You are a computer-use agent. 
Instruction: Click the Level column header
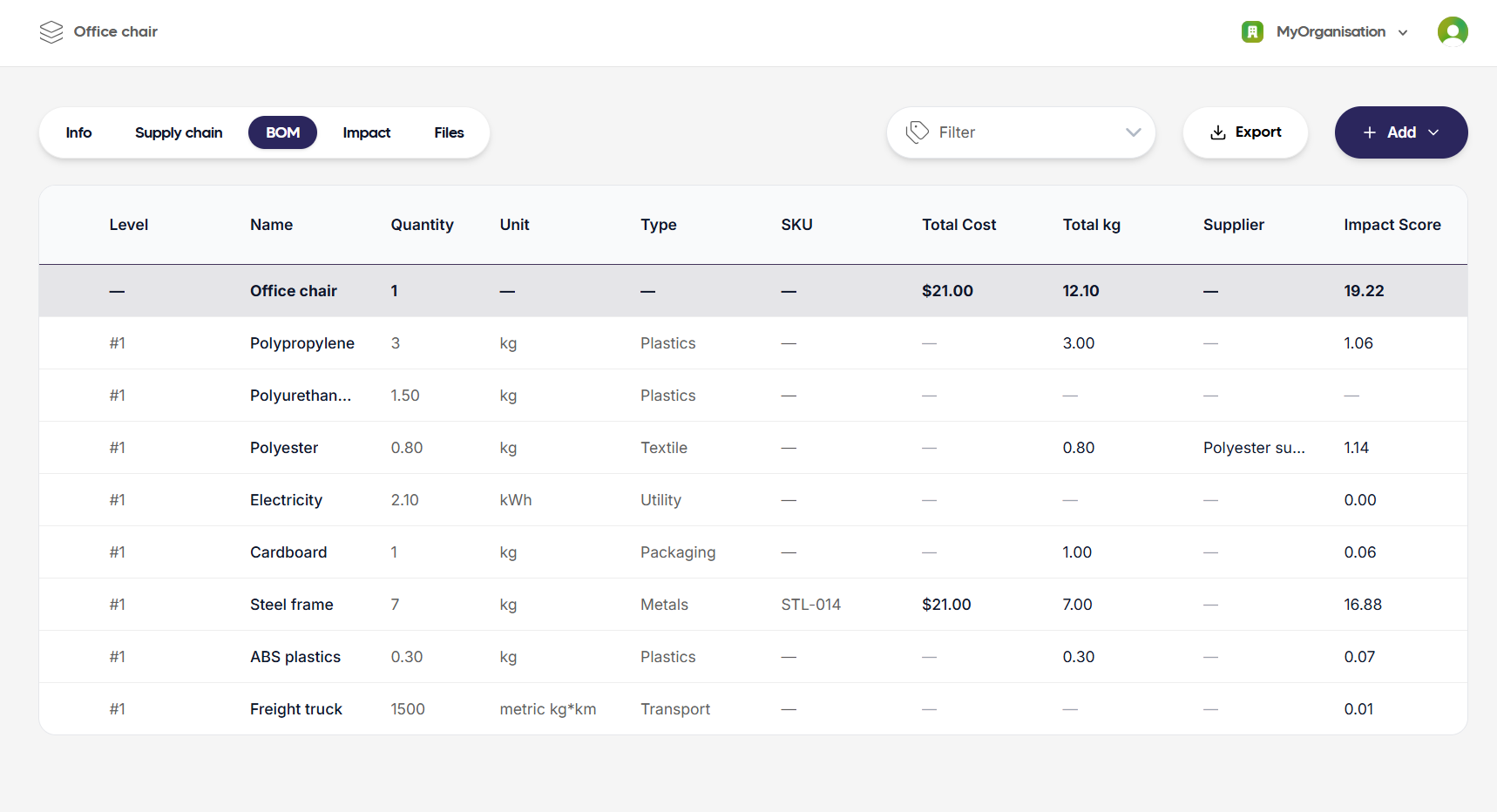point(129,225)
